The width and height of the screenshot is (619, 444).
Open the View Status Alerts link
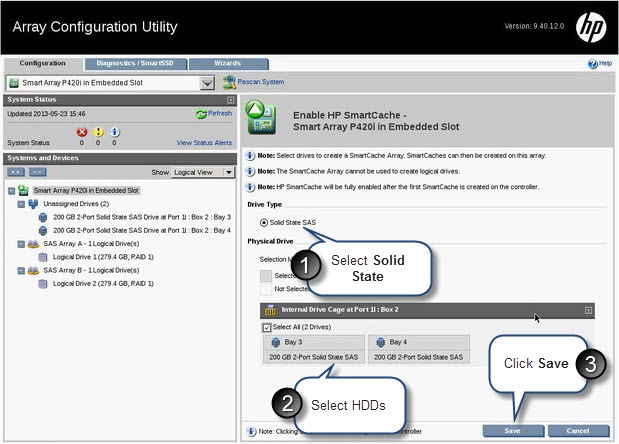coord(204,143)
